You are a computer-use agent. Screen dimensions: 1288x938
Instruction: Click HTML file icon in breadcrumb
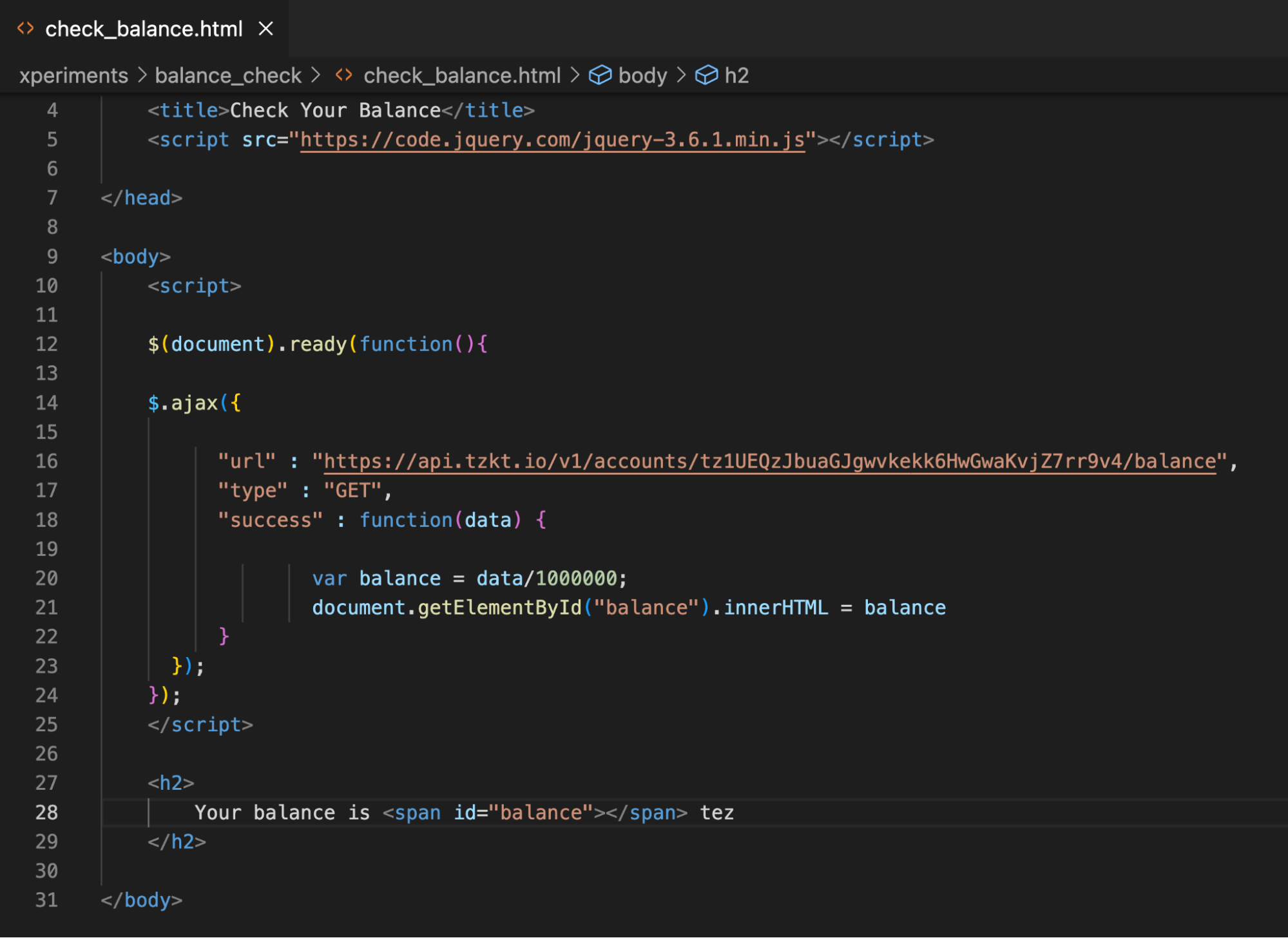pyautogui.click(x=344, y=75)
